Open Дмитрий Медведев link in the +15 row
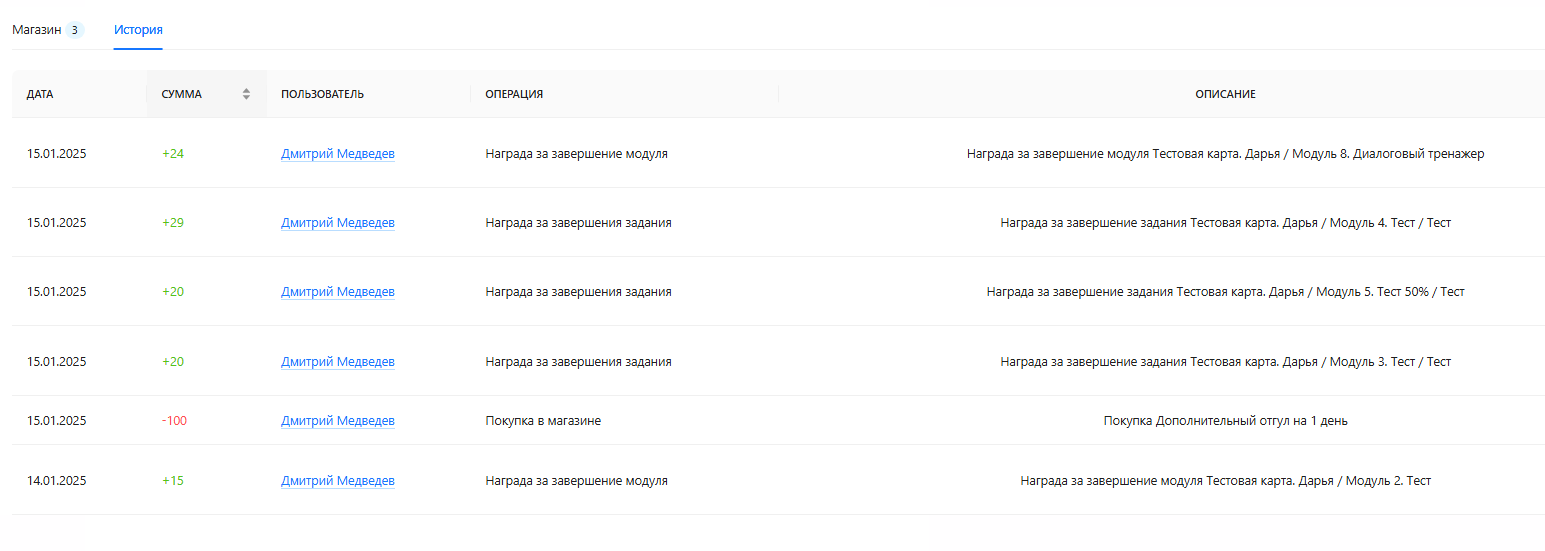The image size is (1545, 551). pos(338,481)
